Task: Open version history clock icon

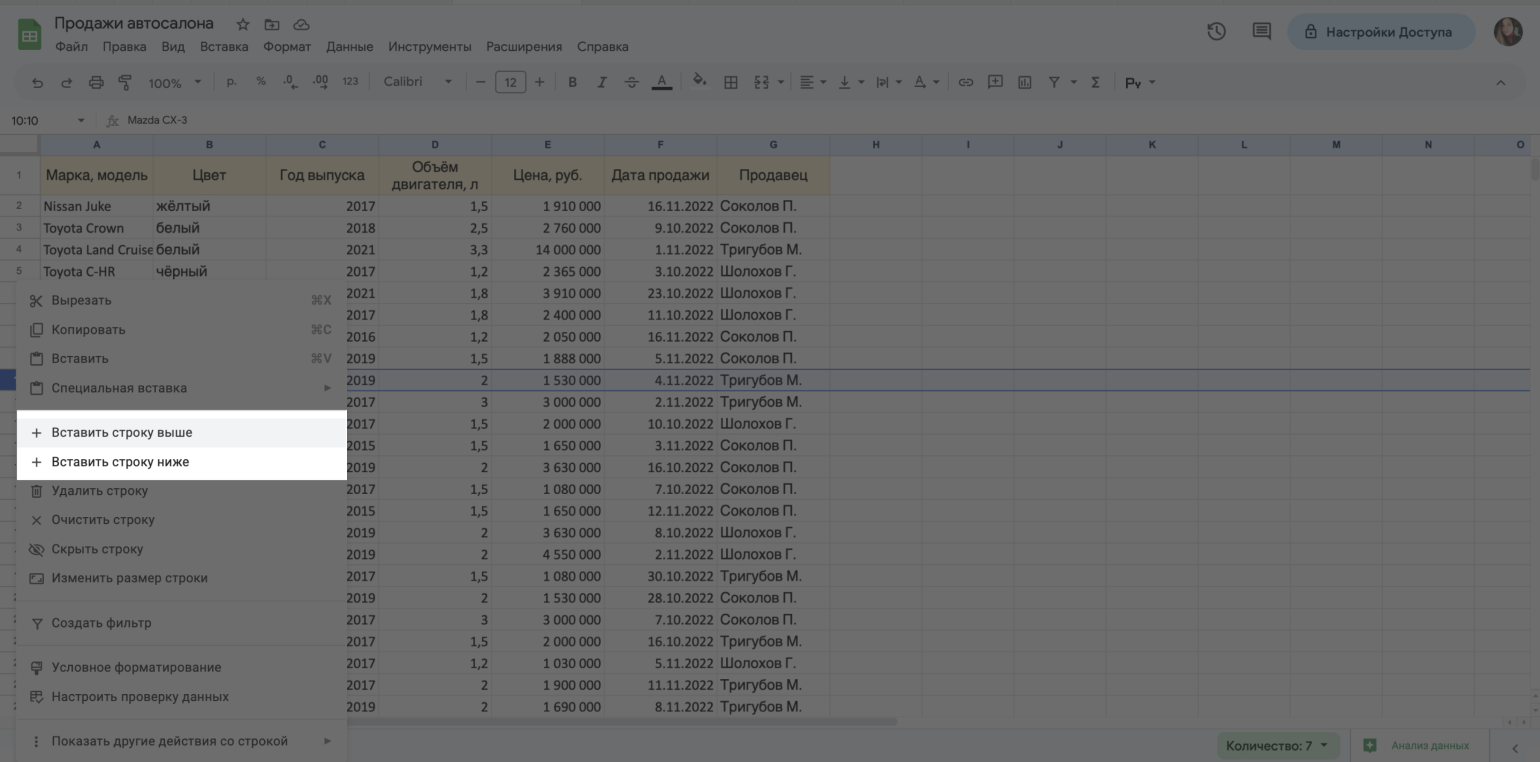Action: click(1216, 32)
